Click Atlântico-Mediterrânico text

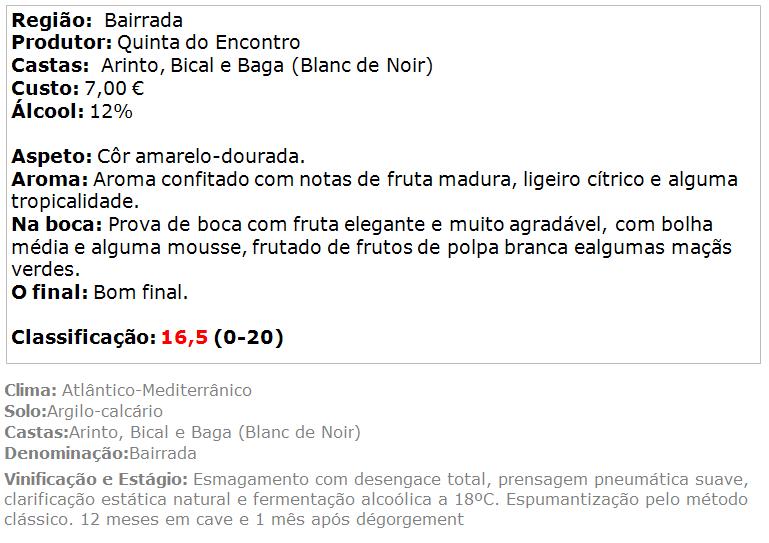click(x=156, y=390)
